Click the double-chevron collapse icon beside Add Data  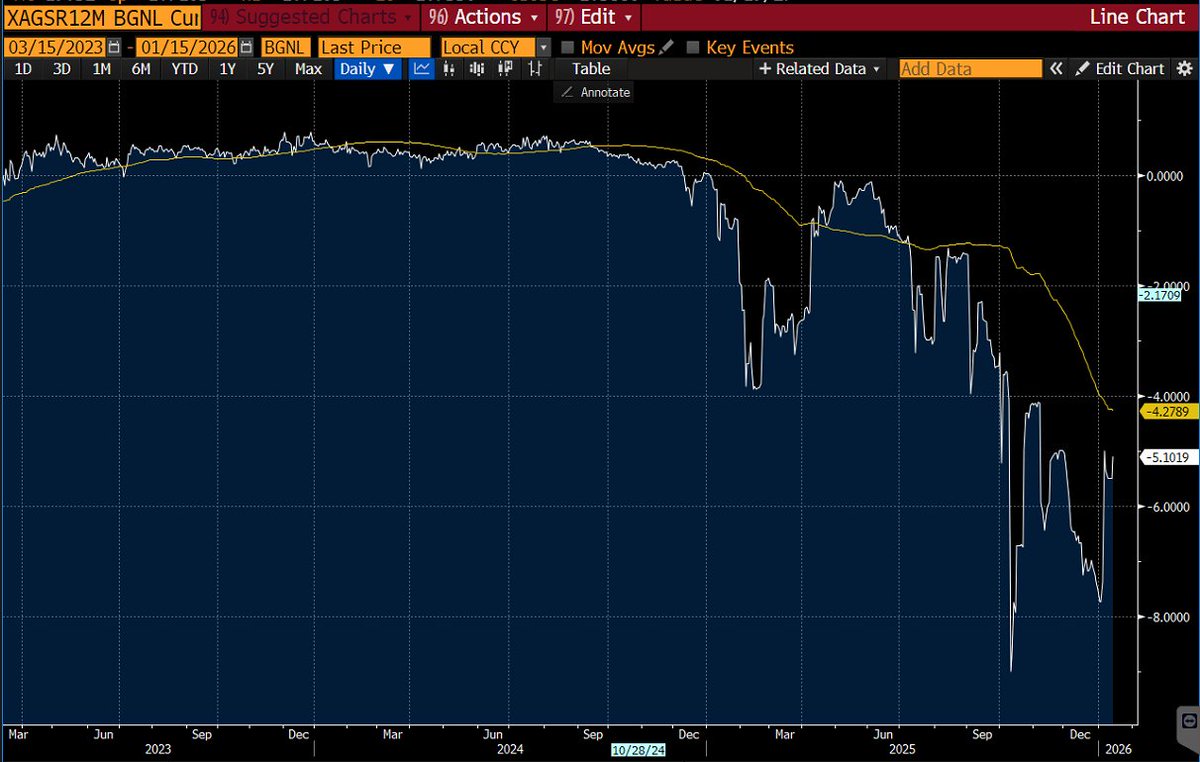click(1055, 69)
